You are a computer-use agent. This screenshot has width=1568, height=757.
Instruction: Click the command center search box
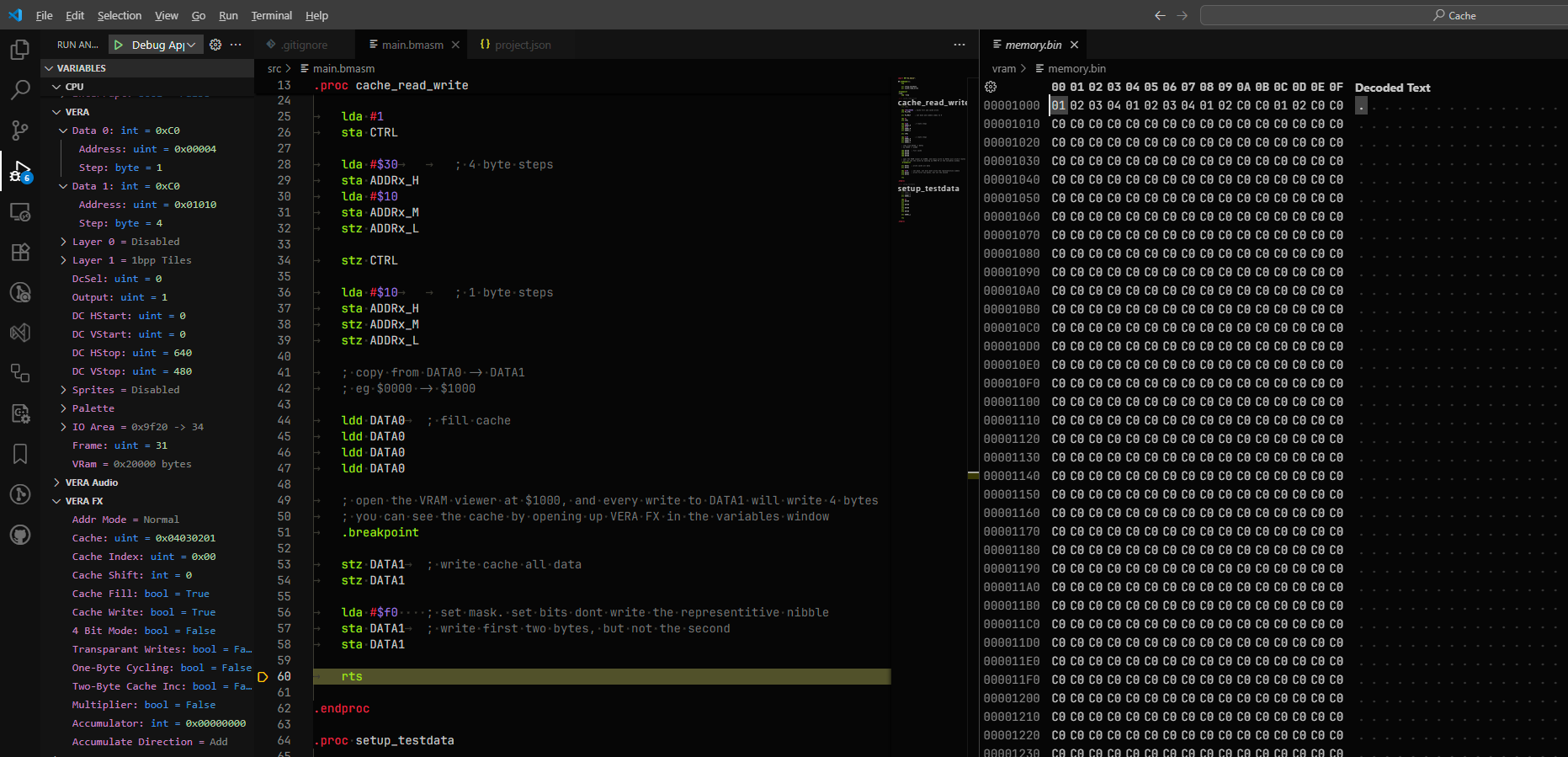pyautogui.click(x=1384, y=15)
